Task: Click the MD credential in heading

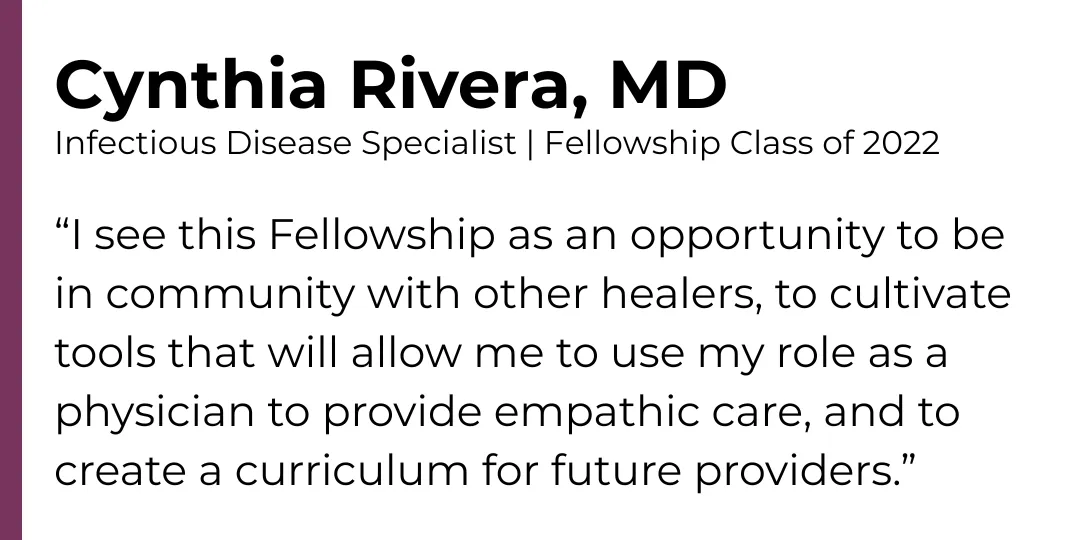Action: click(x=667, y=87)
